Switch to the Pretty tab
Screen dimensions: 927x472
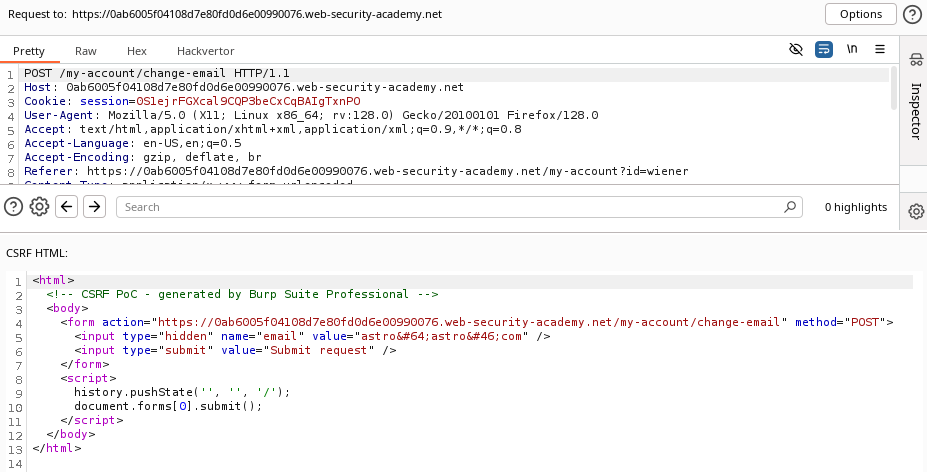coord(29,51)
